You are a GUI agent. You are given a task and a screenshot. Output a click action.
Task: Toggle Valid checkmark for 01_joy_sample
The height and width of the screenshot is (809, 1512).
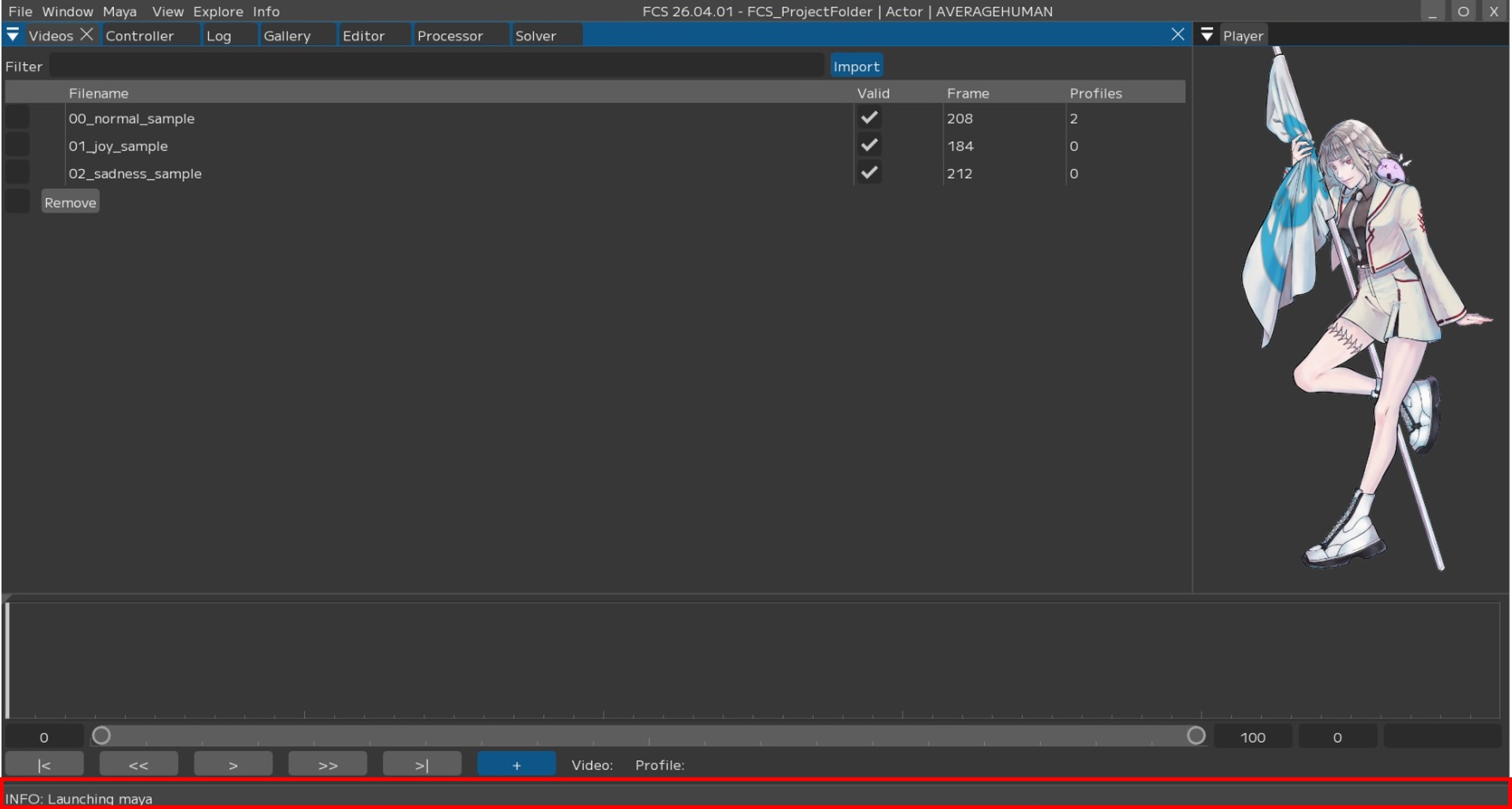coord(869,145)
